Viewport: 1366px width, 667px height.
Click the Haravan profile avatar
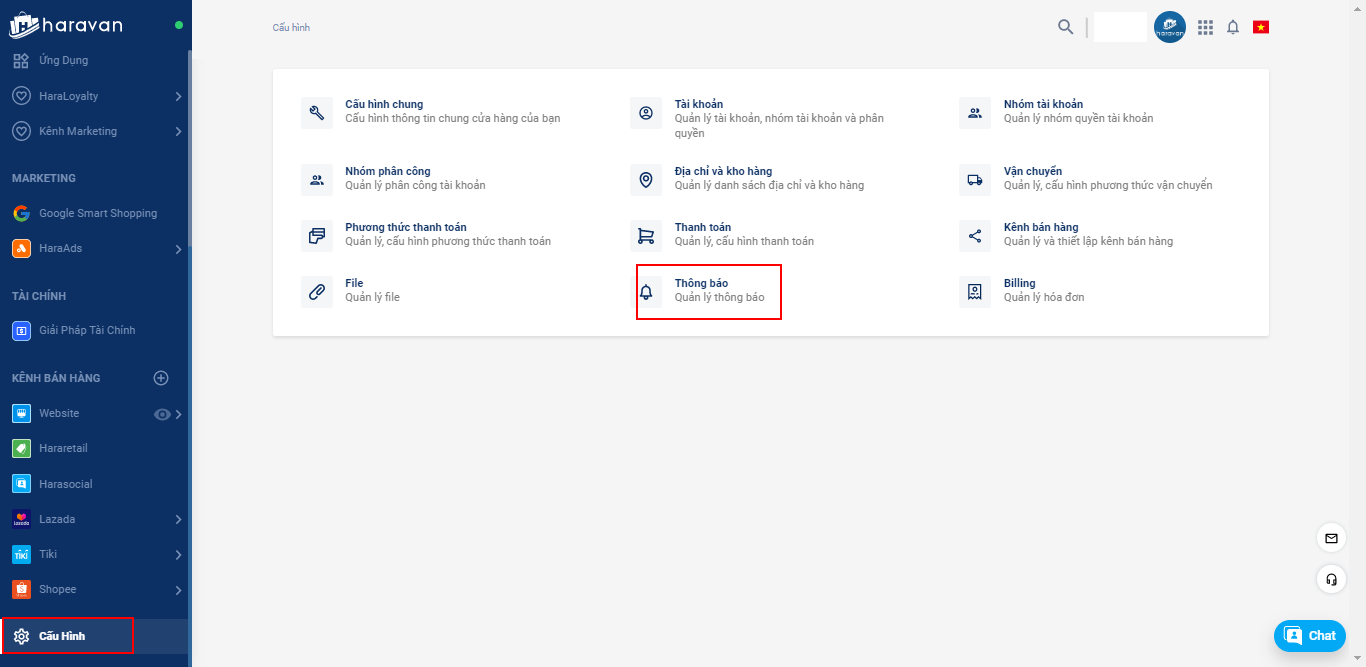(x=1169, y=27)
